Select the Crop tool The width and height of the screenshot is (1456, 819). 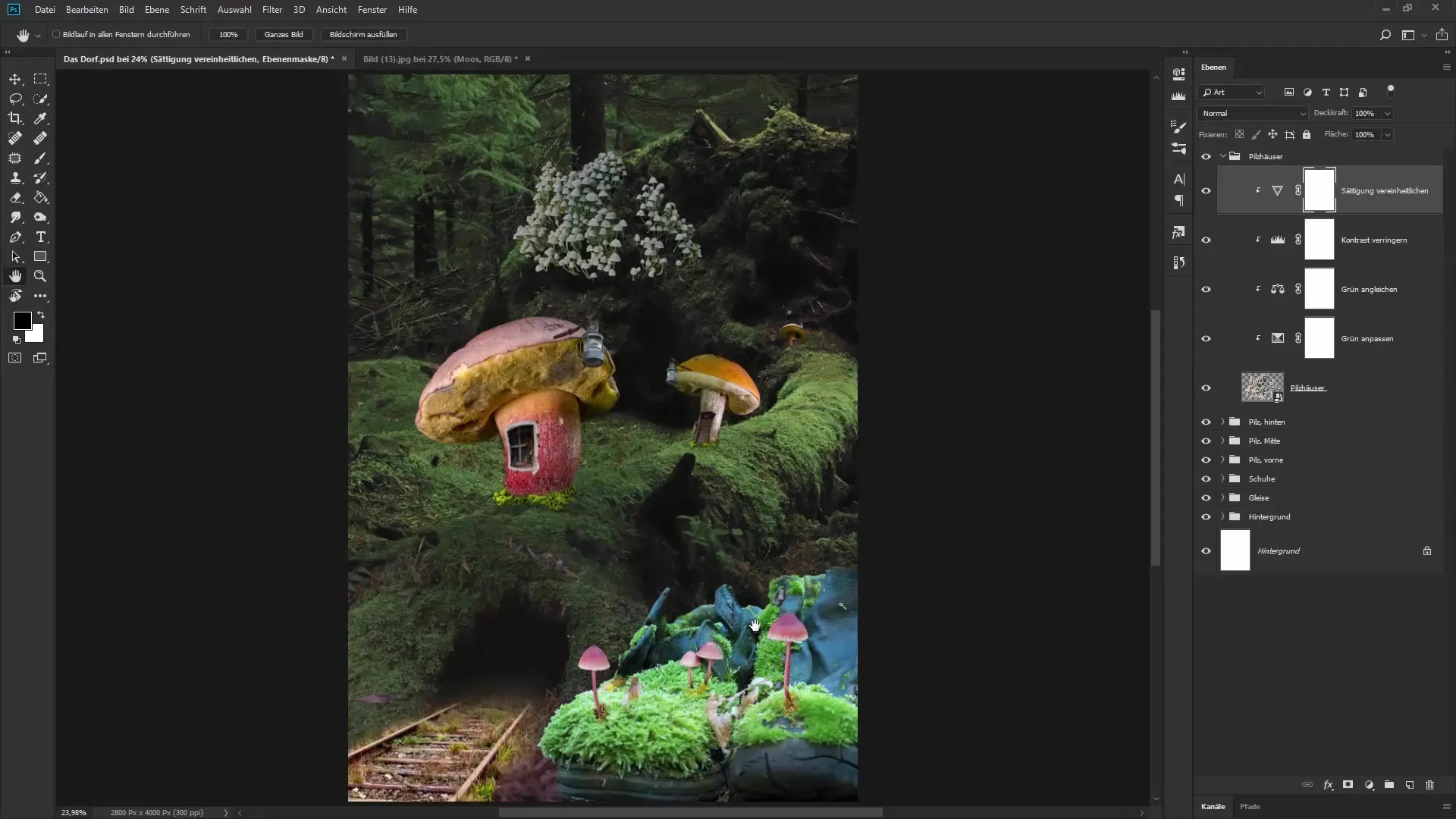[x=15, y=118]
